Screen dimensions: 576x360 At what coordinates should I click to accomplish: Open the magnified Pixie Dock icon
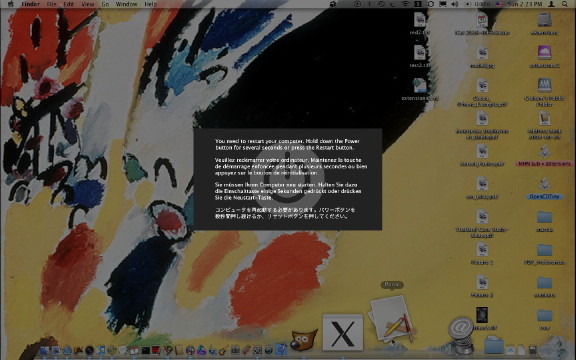click(392, 320)
